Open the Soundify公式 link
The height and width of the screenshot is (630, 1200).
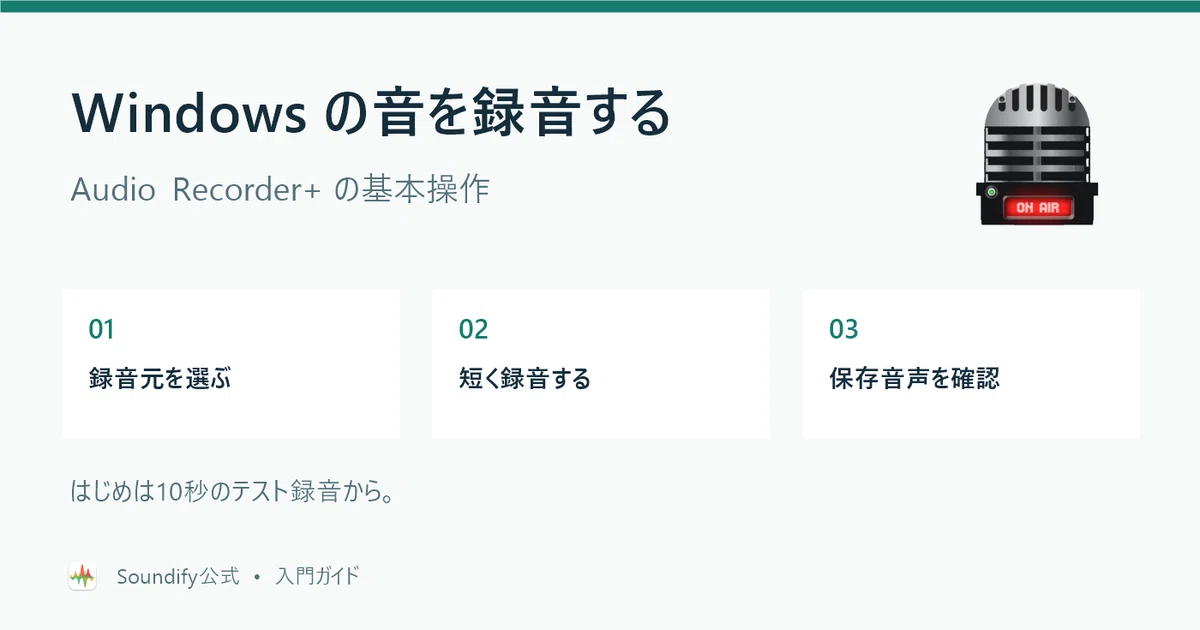click(x=178, y=576)
